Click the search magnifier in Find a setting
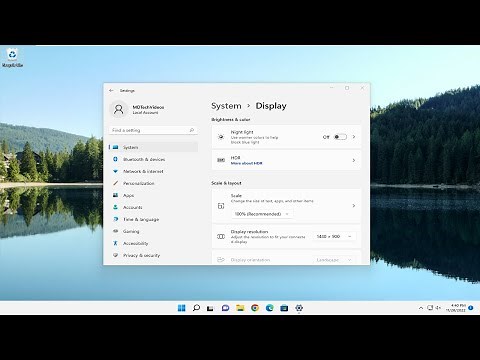 pos(192,130)
